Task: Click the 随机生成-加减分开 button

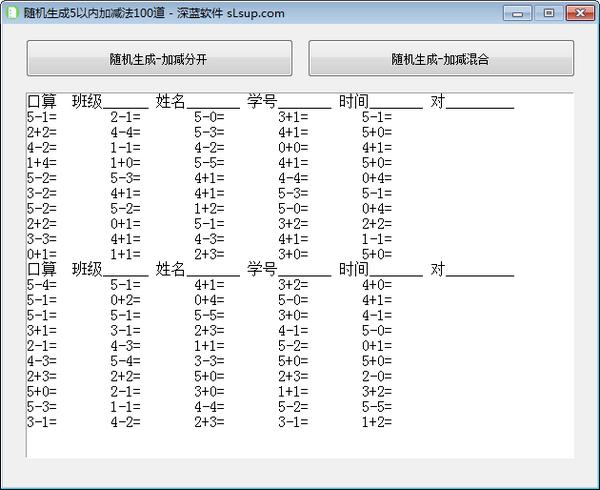Action: point(159,59)
